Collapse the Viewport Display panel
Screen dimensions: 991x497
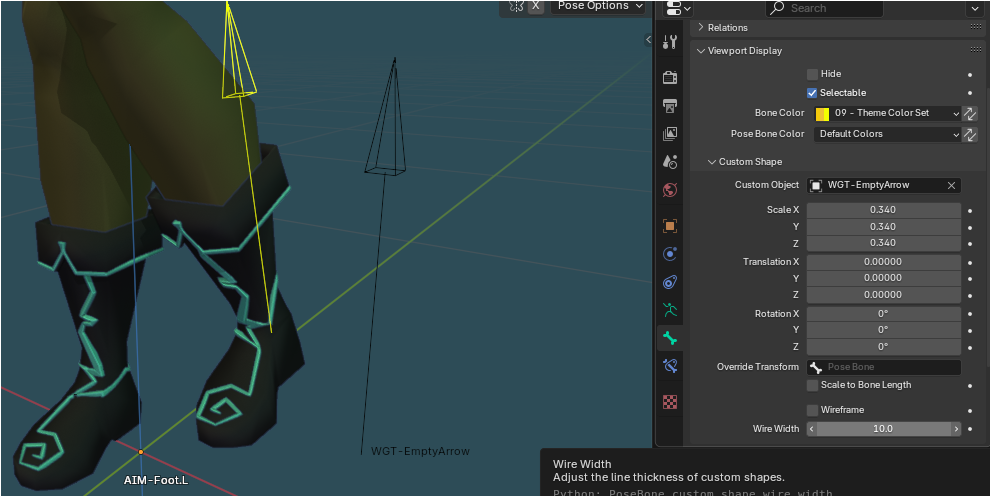[x=701, y=51]
